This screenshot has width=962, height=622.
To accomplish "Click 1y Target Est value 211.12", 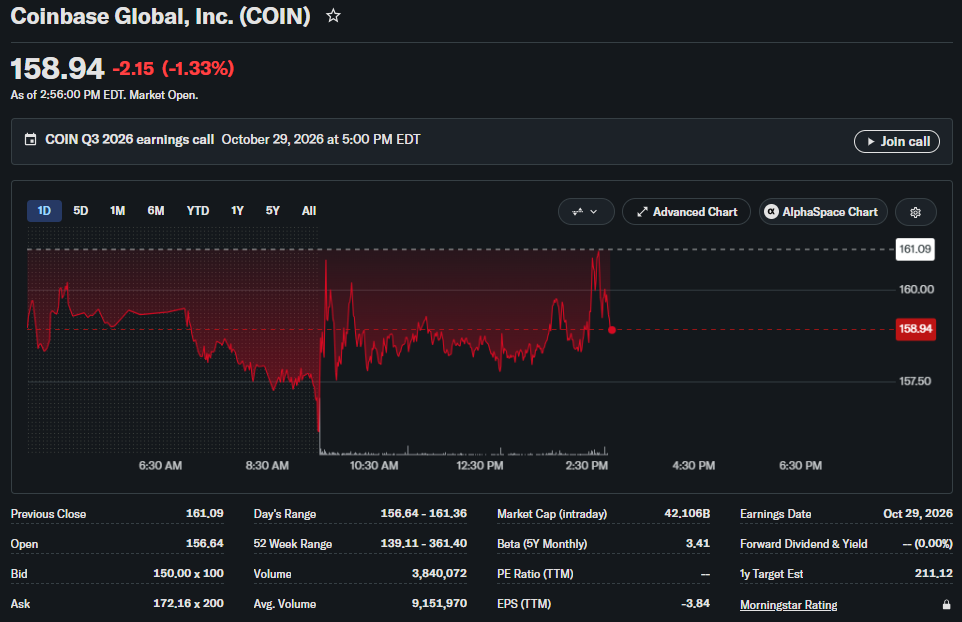I will tap(933, 574).
